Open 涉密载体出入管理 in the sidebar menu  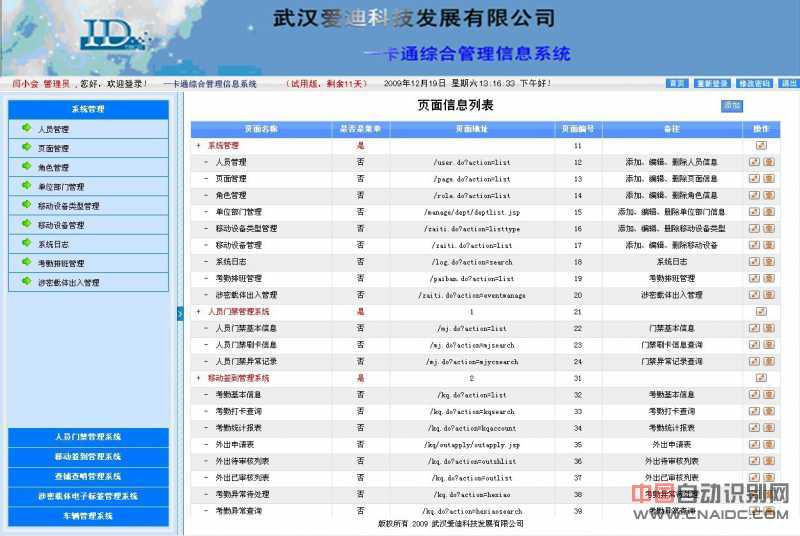(69, 283)
